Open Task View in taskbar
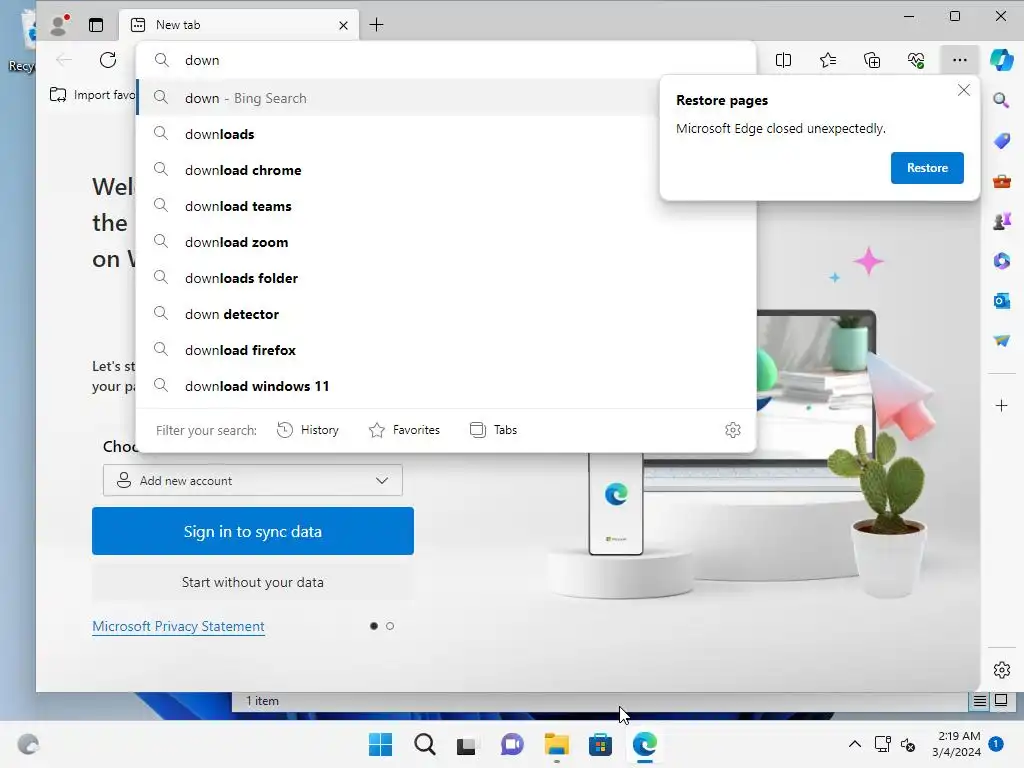The image size is (1024, 768). 468,744
